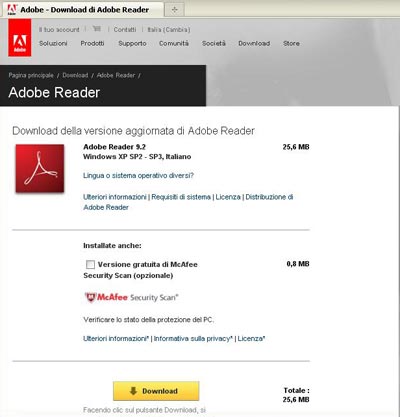Open a new browser tab
Image resolution: width=400 pixels, height=417 pixels.
174,10
